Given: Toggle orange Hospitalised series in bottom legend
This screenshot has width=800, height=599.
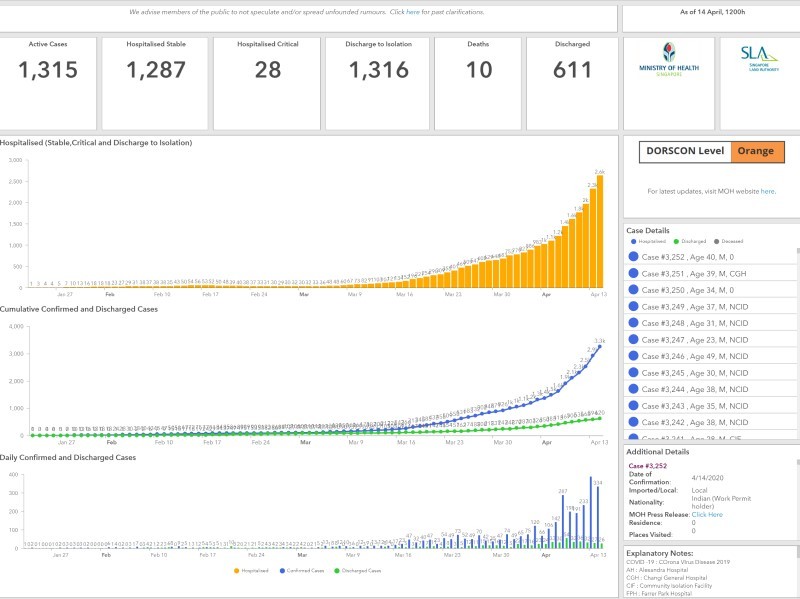Looking at the screenshot, I should point(251,570).
